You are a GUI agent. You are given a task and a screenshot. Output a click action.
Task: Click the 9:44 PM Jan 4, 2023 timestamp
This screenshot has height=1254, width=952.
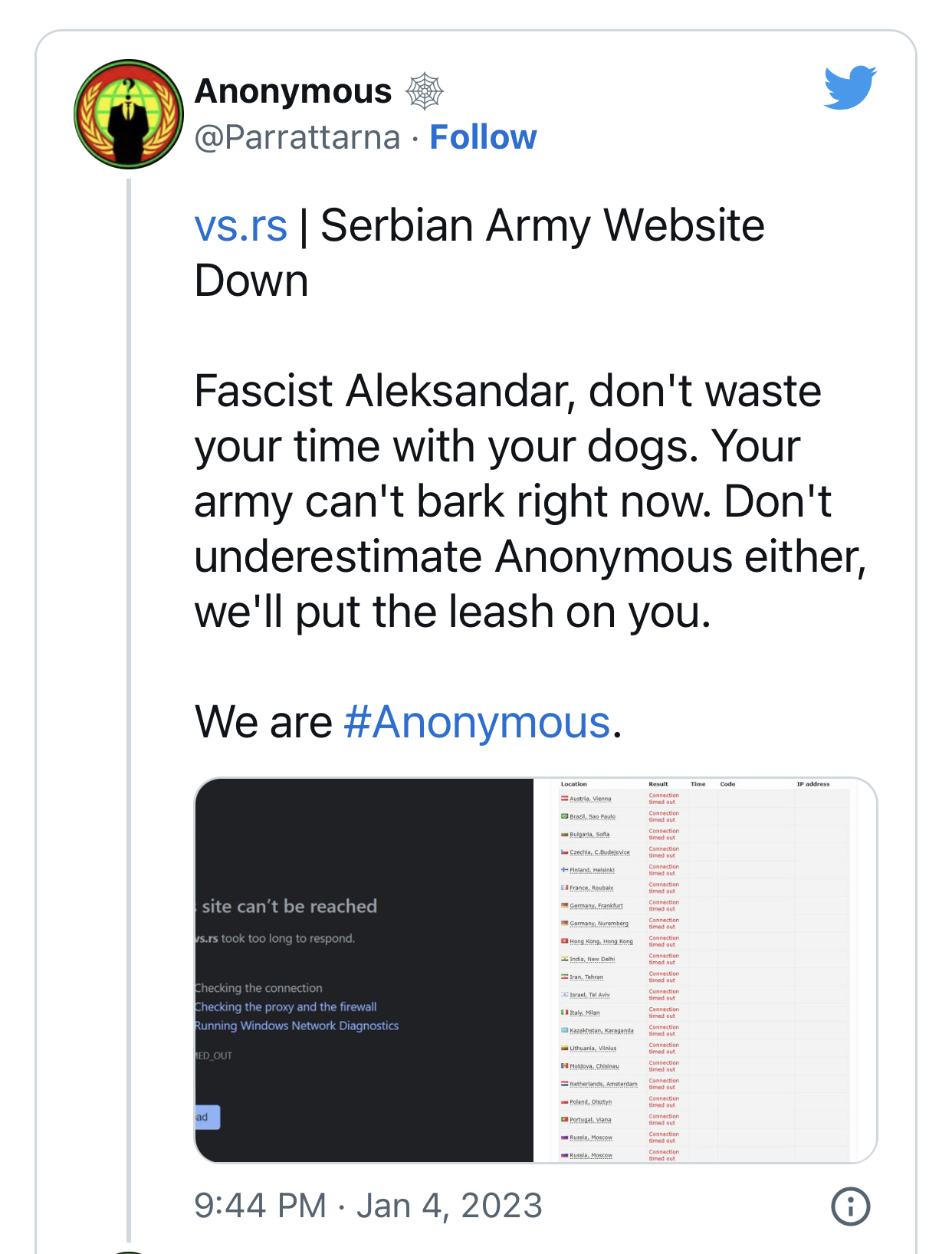point(368,1206)
